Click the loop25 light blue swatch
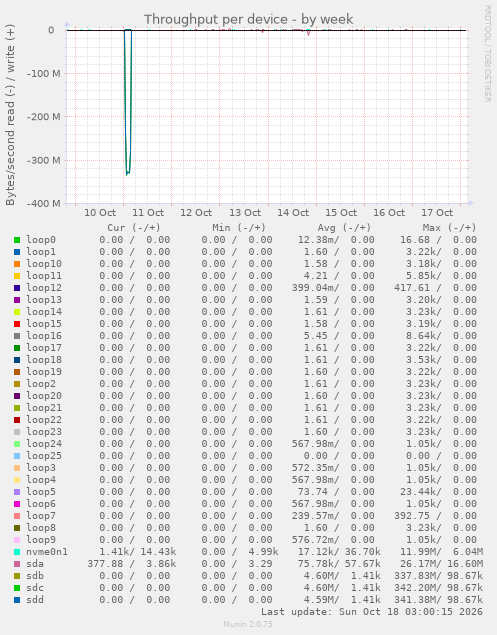The image size is (497, 635). point(17,456)
